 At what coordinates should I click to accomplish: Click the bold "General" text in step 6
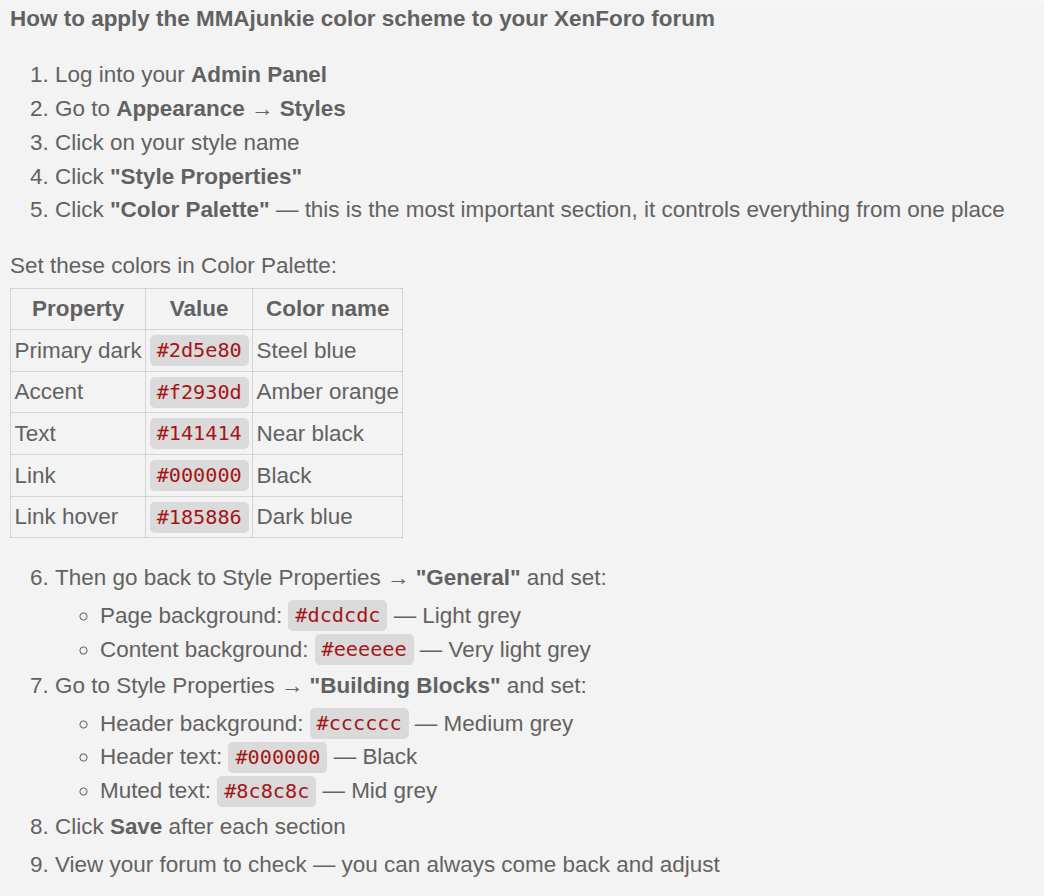click(x=467, y=578)
